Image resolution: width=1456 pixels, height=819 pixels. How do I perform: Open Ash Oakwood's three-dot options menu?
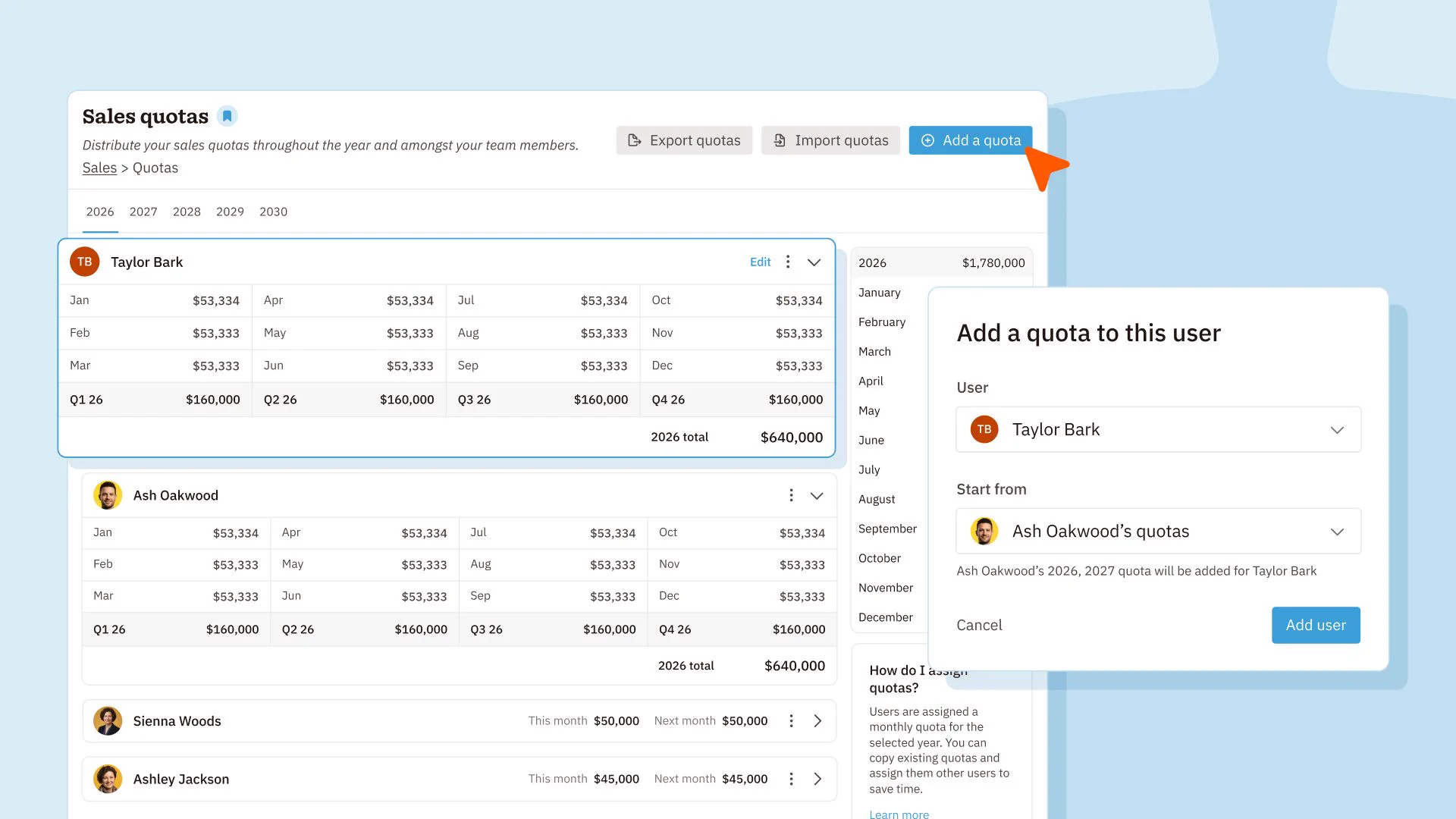click(791, 495)
